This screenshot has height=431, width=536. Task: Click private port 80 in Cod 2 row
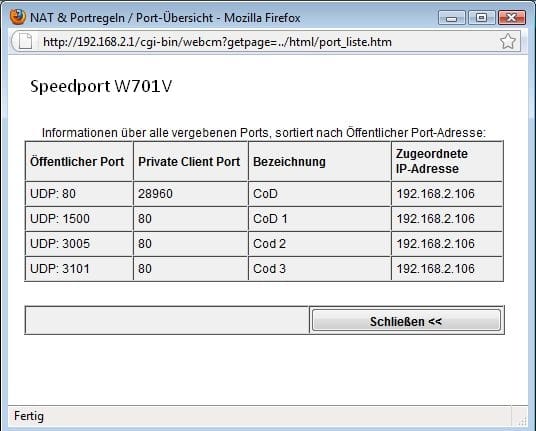tap(190, 243)
